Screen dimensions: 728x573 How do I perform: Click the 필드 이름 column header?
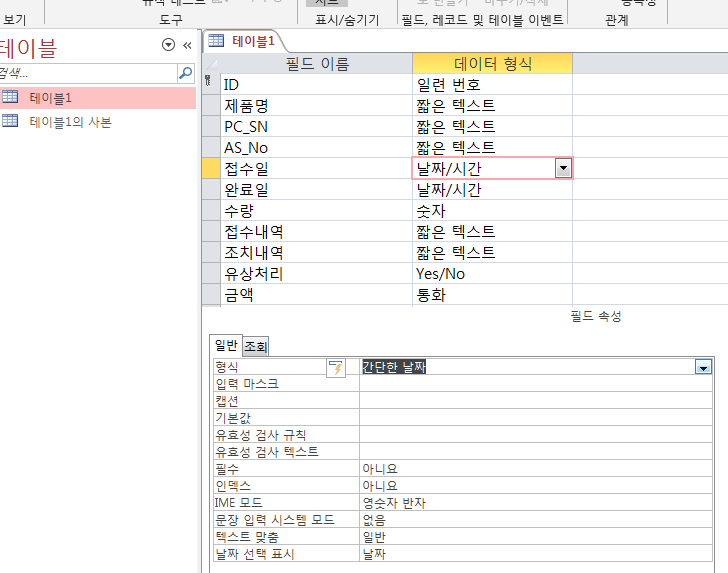click(317, 64)
